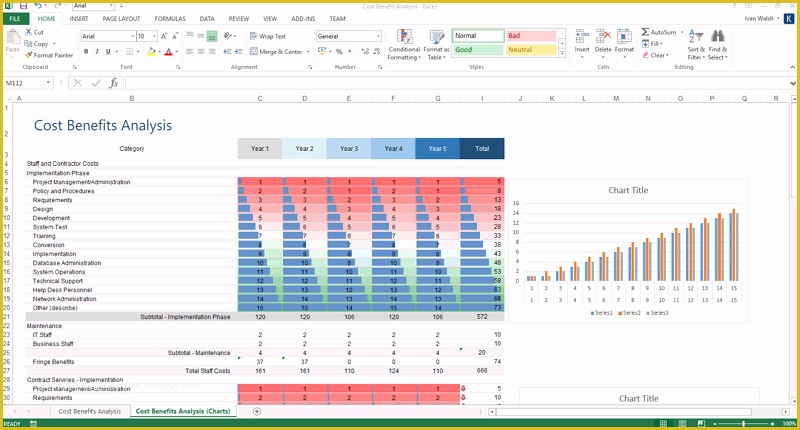Expand the cell styles gallery

pos(562,53)
